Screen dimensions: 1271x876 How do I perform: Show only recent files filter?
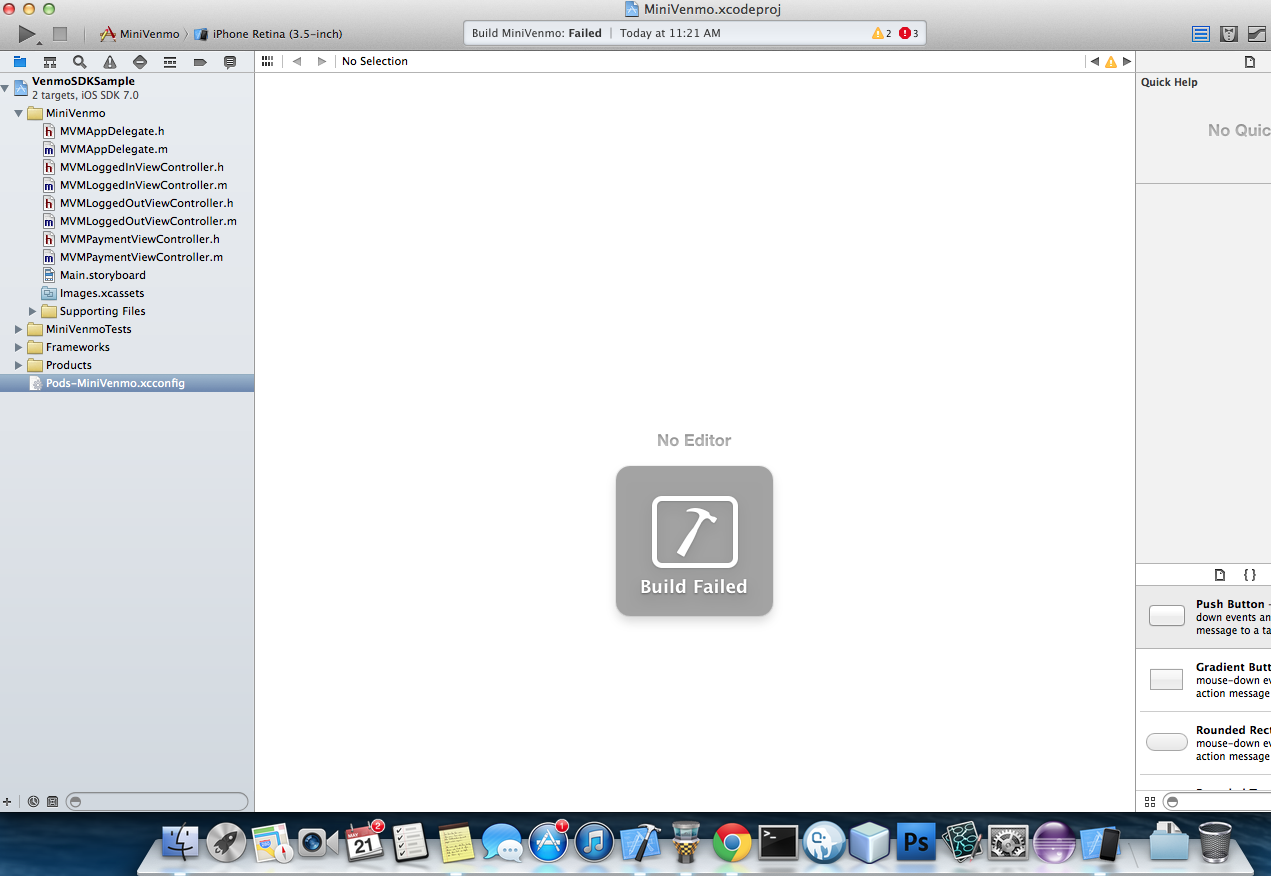33,801
